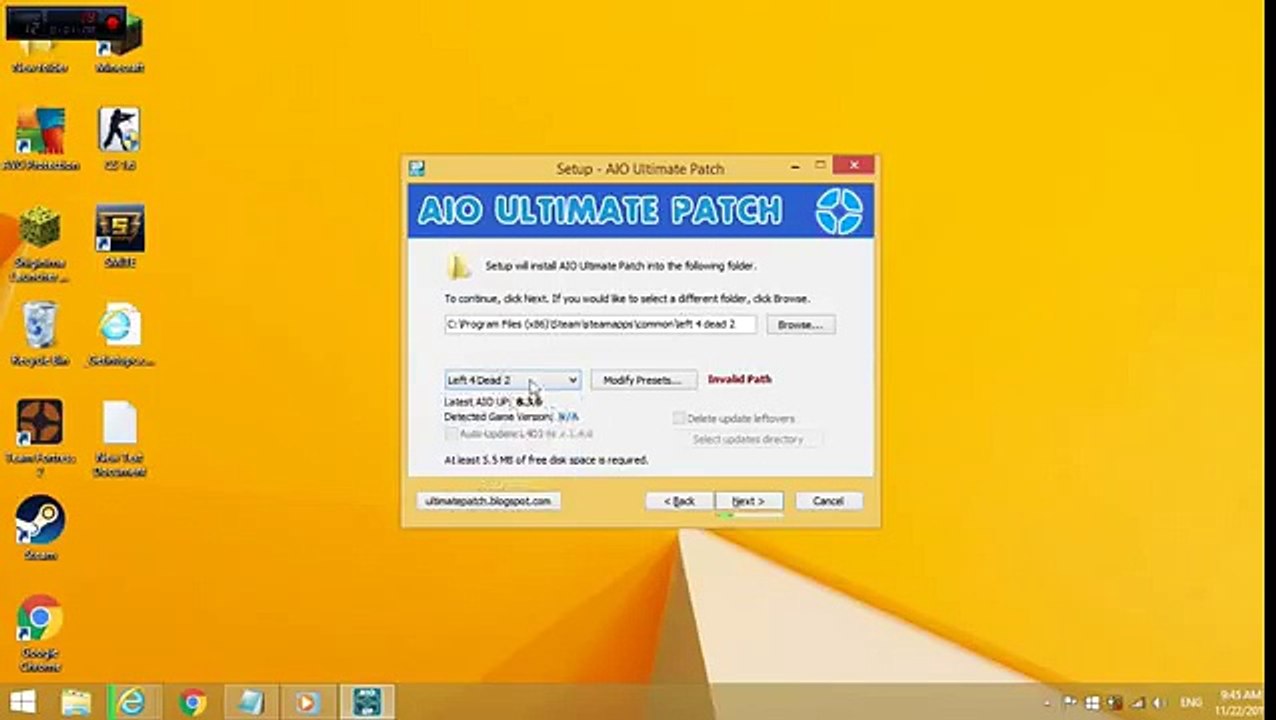
Task: Open the Windows Start button
Action: pos(22,702)
